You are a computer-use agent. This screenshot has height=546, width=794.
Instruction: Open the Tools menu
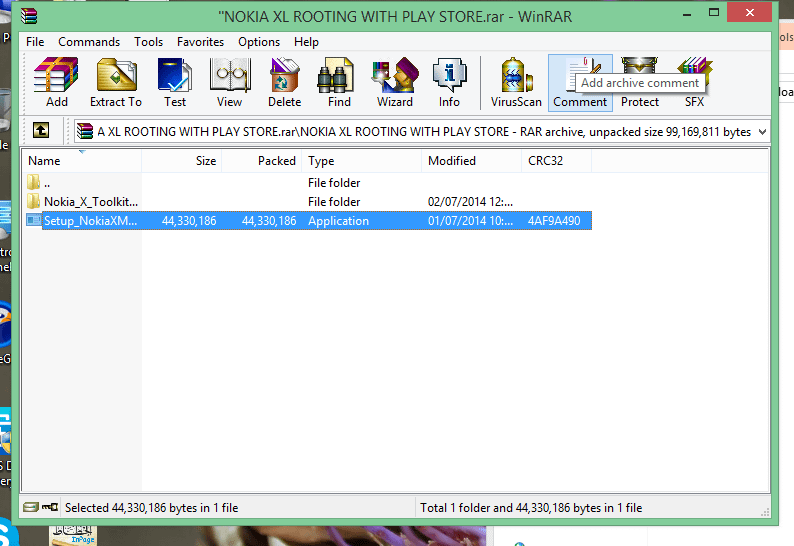pyautogui.click(x=148, y=42)
